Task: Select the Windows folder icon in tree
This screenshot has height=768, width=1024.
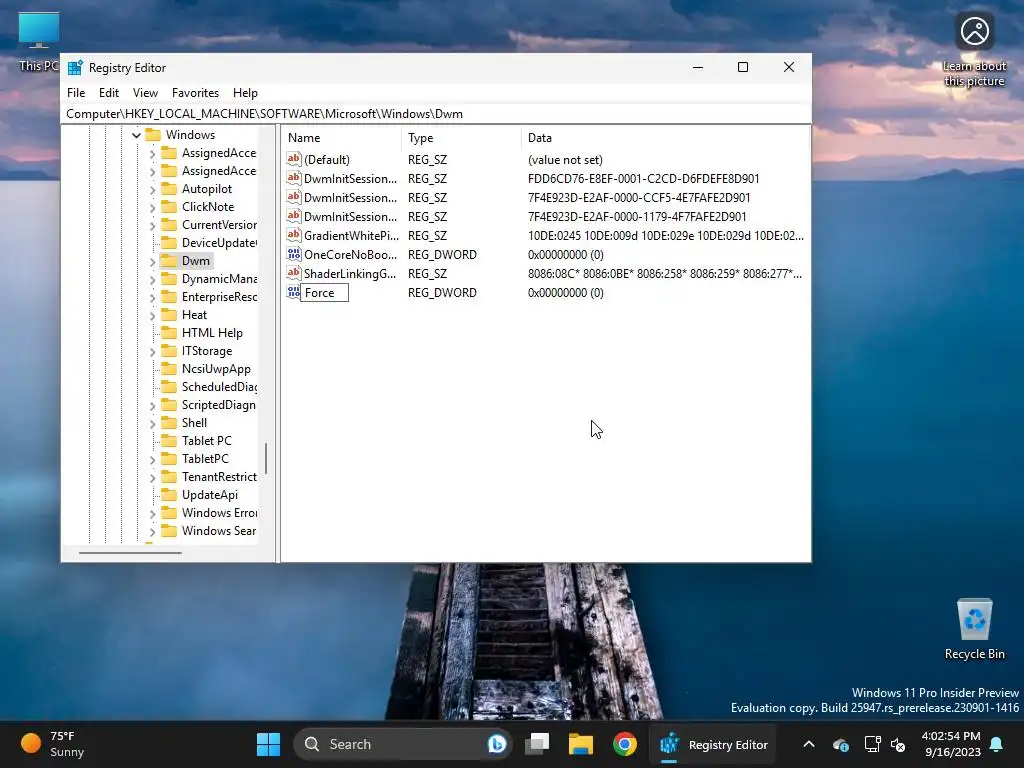Action: click(153, 135)
